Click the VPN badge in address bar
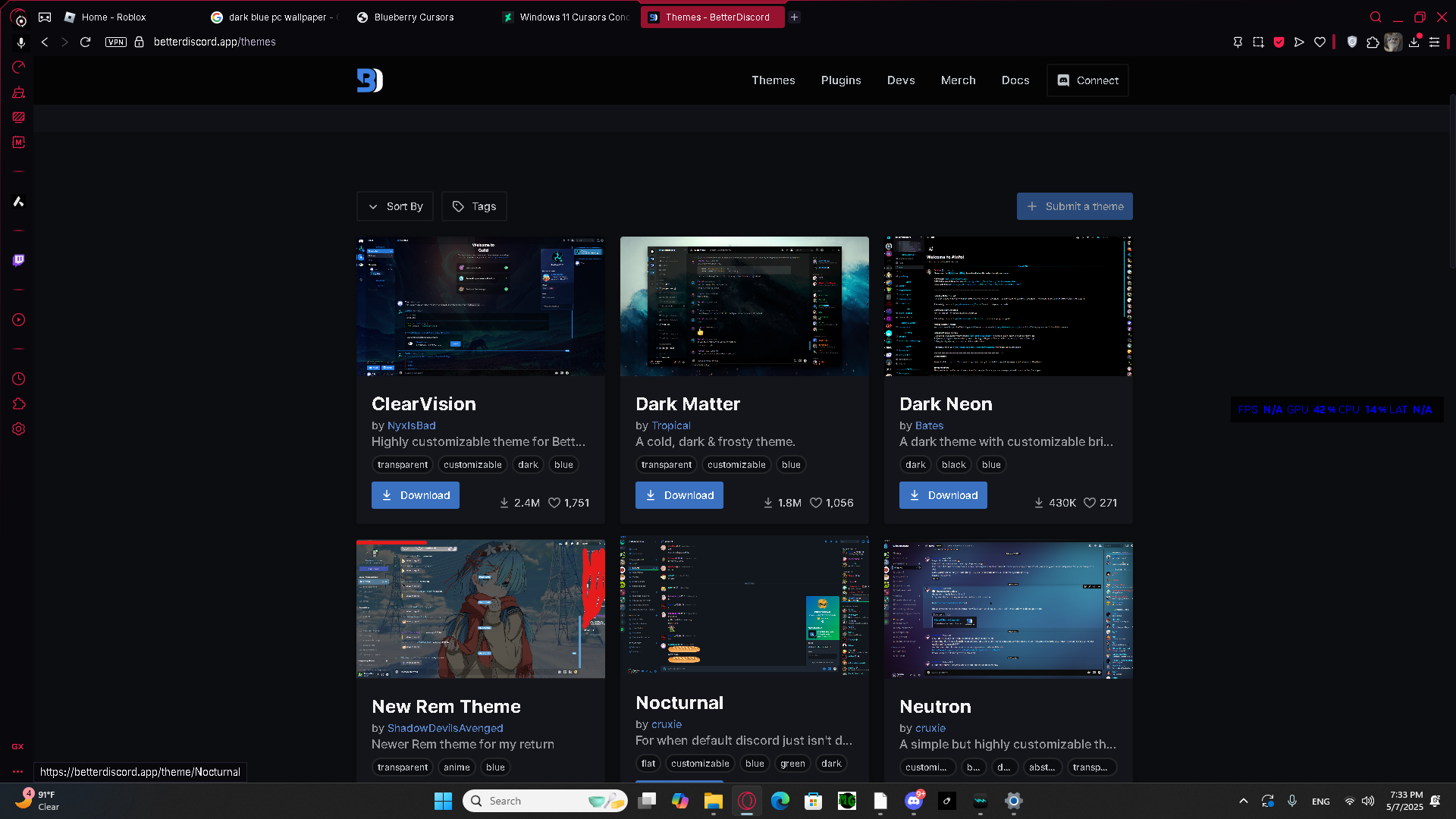The height and width of the screenshot is (819, 1456). (x=116, y=42)
